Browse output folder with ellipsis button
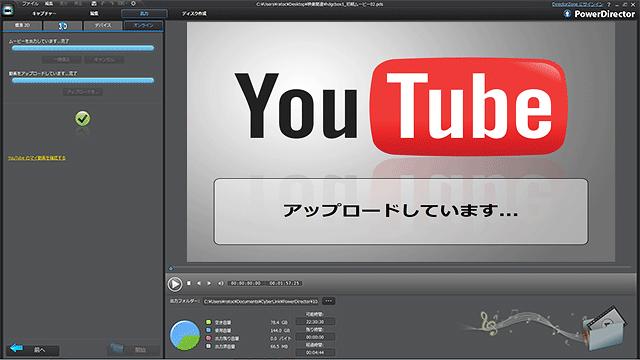Viewport: 640px width, 360px height. [x=329, y=301]
